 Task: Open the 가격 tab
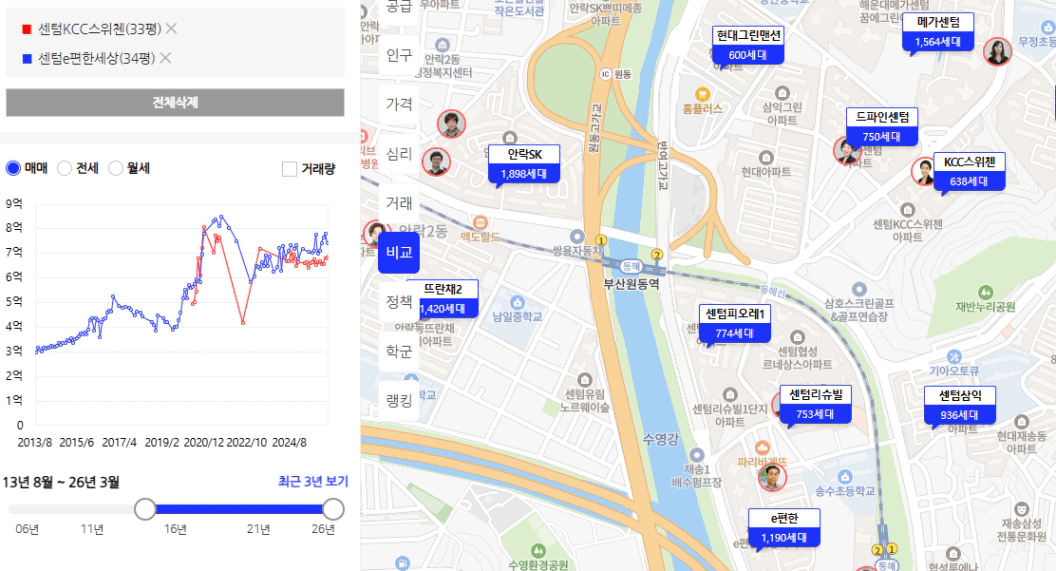[x=399, y=104]
